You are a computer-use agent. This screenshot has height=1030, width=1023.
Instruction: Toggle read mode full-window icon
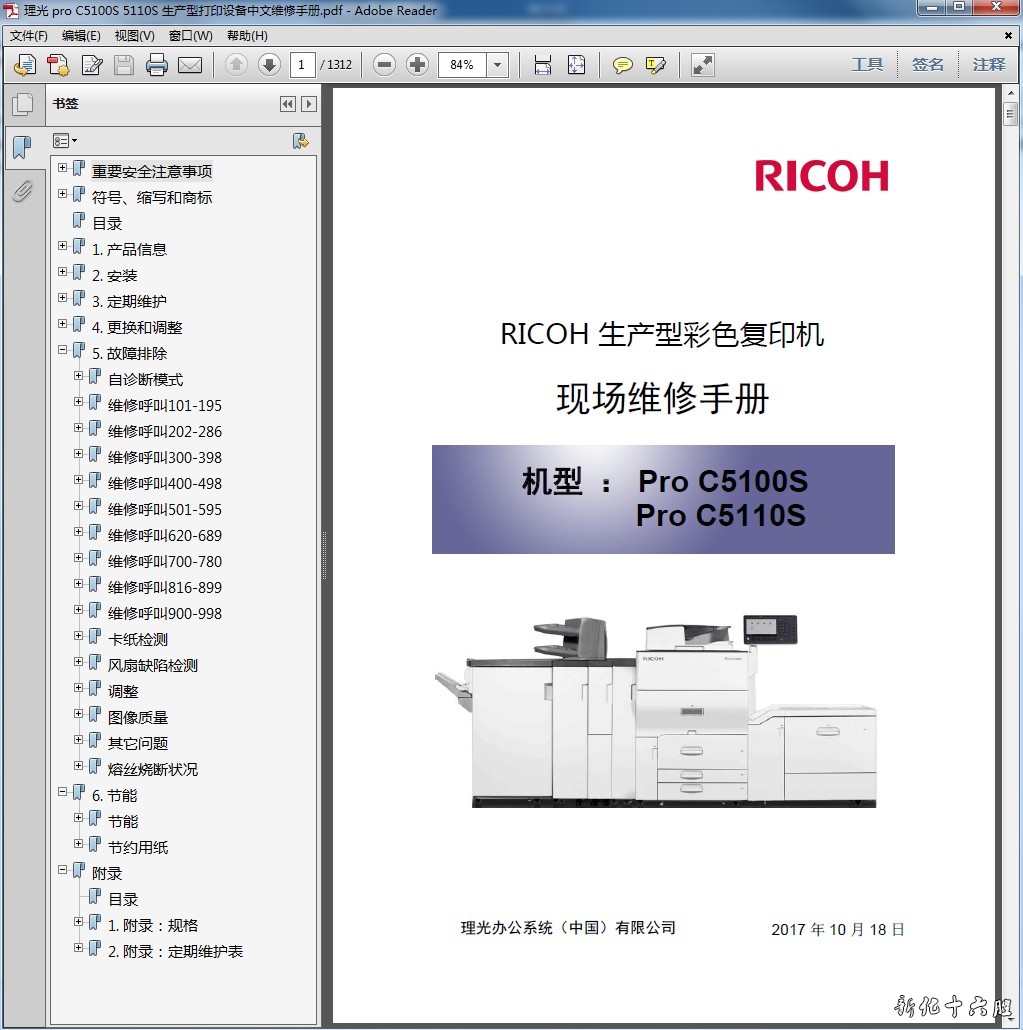tap(703, 65)
